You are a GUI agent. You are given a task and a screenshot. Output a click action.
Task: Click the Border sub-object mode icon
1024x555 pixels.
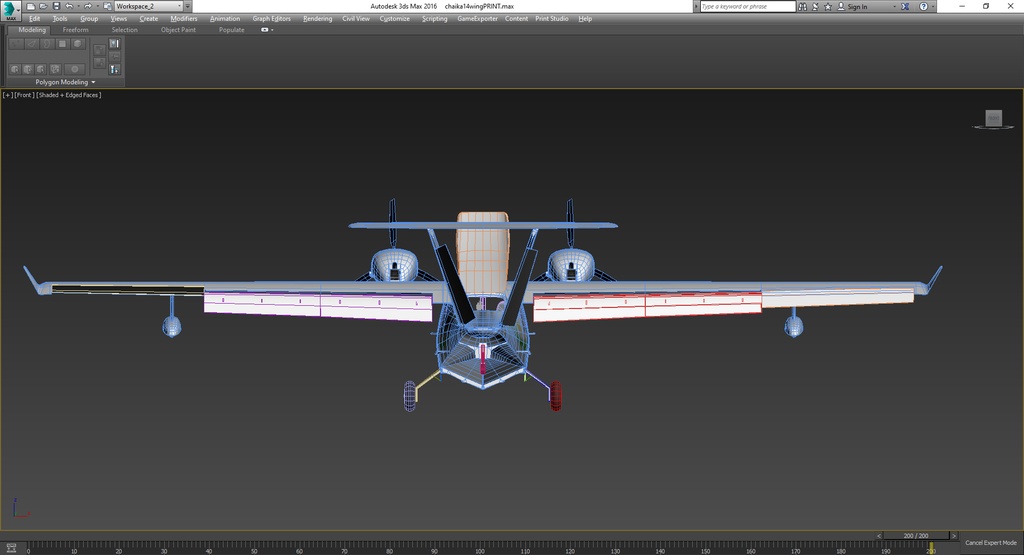coord(47,44)
